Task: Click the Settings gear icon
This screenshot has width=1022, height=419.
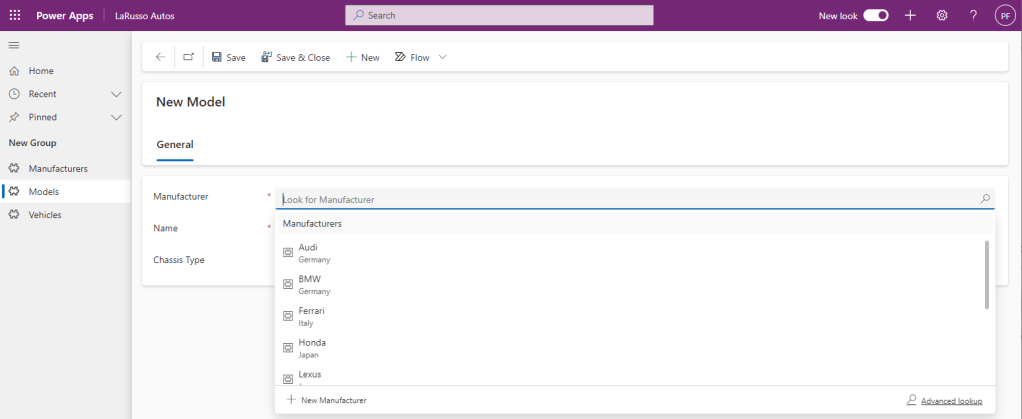Action: click(941, 15)
